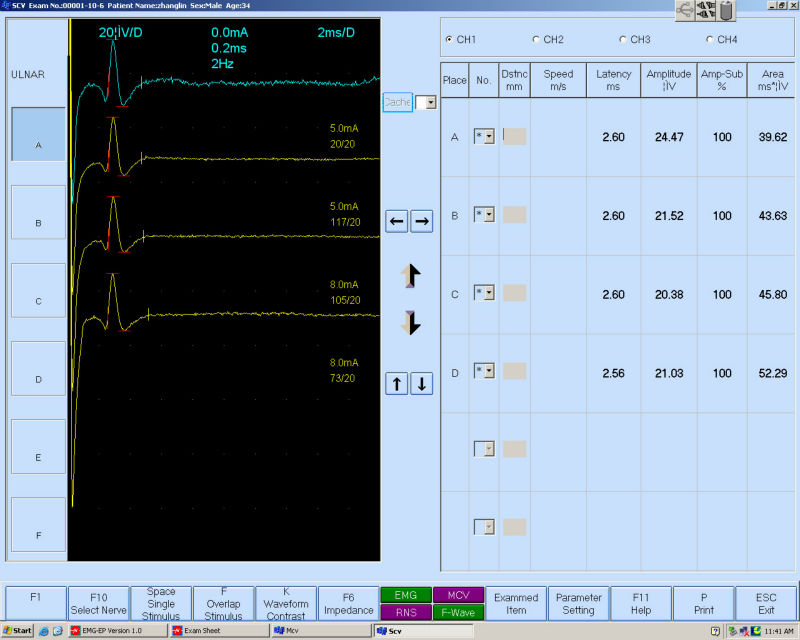Image resolution: width=800 pixels, height=640 pixels.
Task: Click F10 Select Nerve button
Action: tap(98, 603)
